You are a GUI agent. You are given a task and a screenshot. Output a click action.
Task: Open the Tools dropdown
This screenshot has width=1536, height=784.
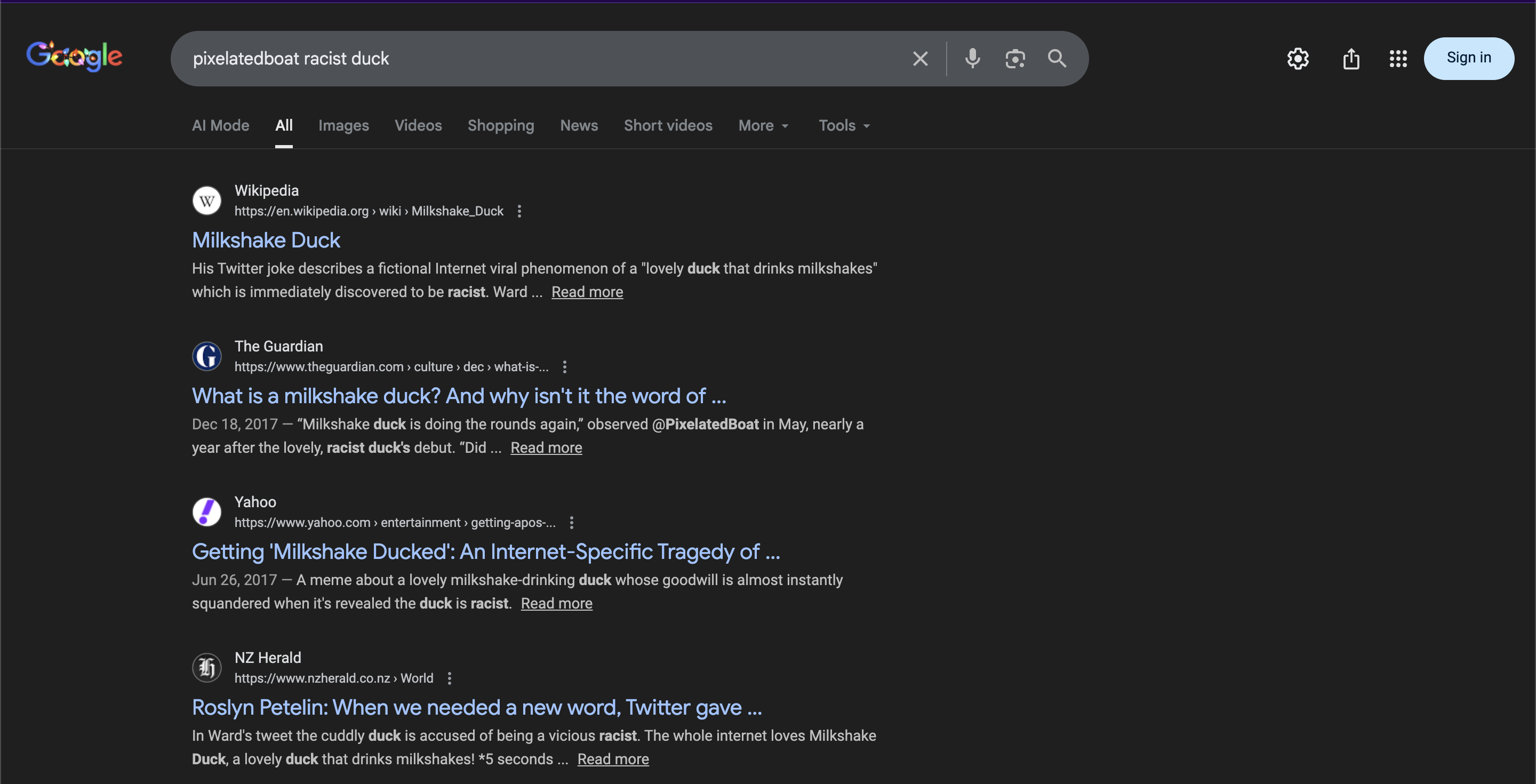coord(843,126)
